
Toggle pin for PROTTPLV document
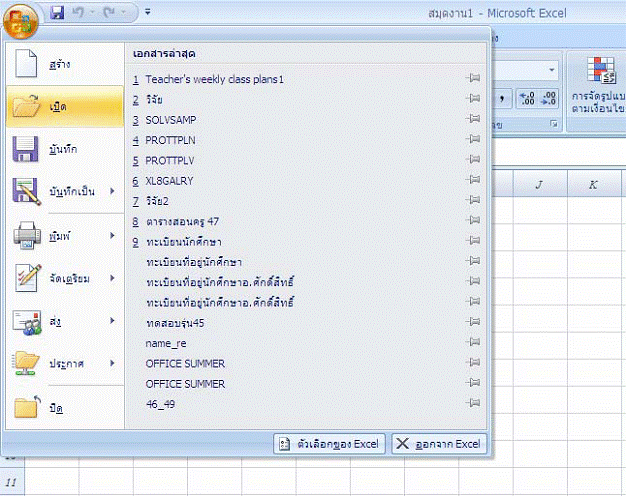[x=473, y=159]
